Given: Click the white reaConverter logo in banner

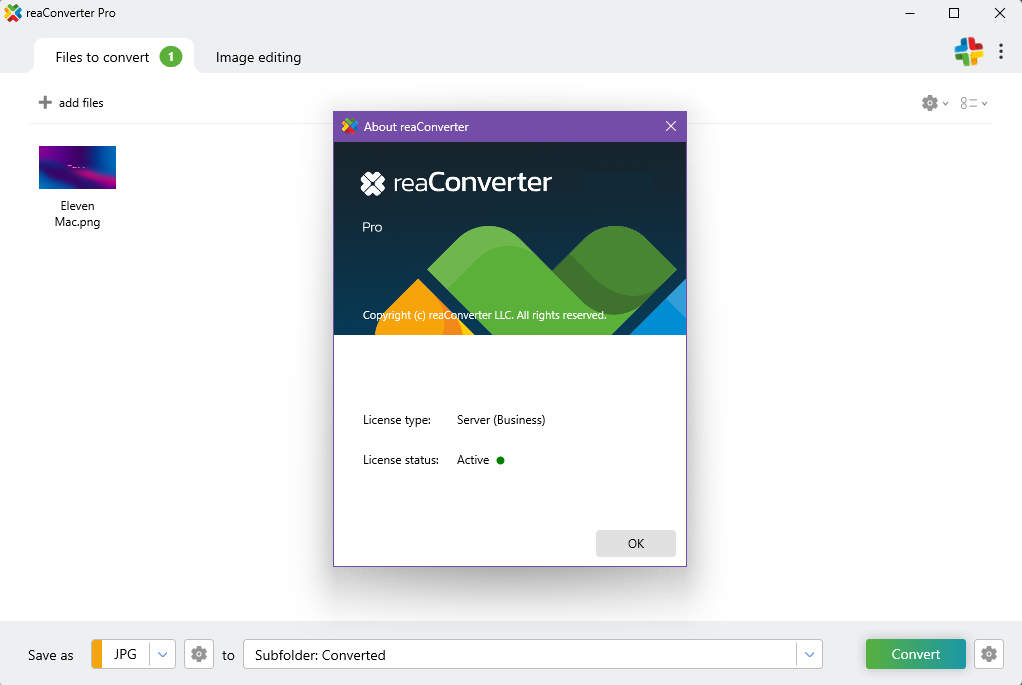Looking at the screenshot, I should [x=456, y=182].
